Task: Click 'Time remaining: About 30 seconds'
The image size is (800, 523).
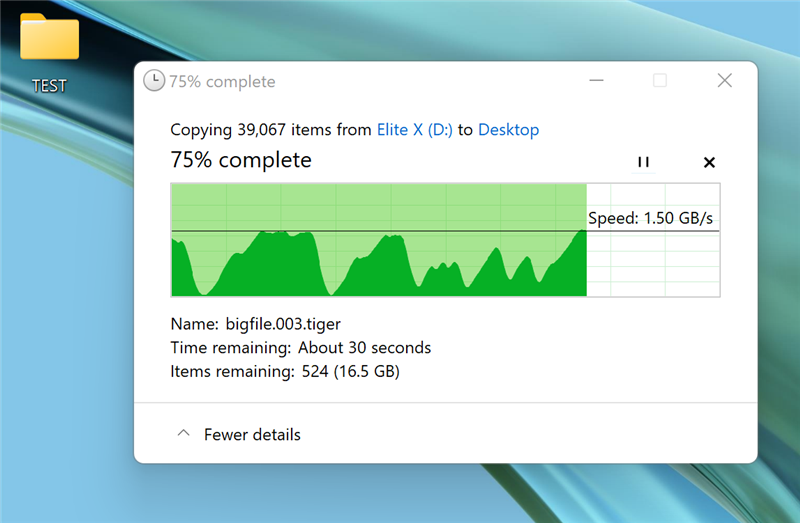Action: click(301, 347)
